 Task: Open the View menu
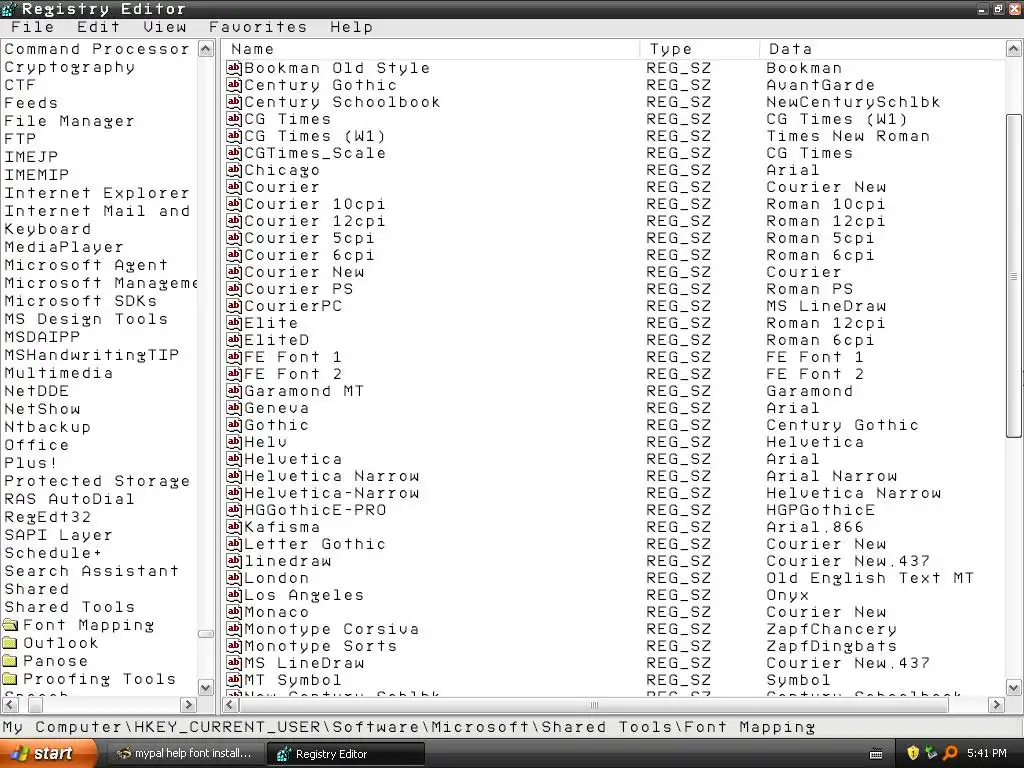[165, 27]
